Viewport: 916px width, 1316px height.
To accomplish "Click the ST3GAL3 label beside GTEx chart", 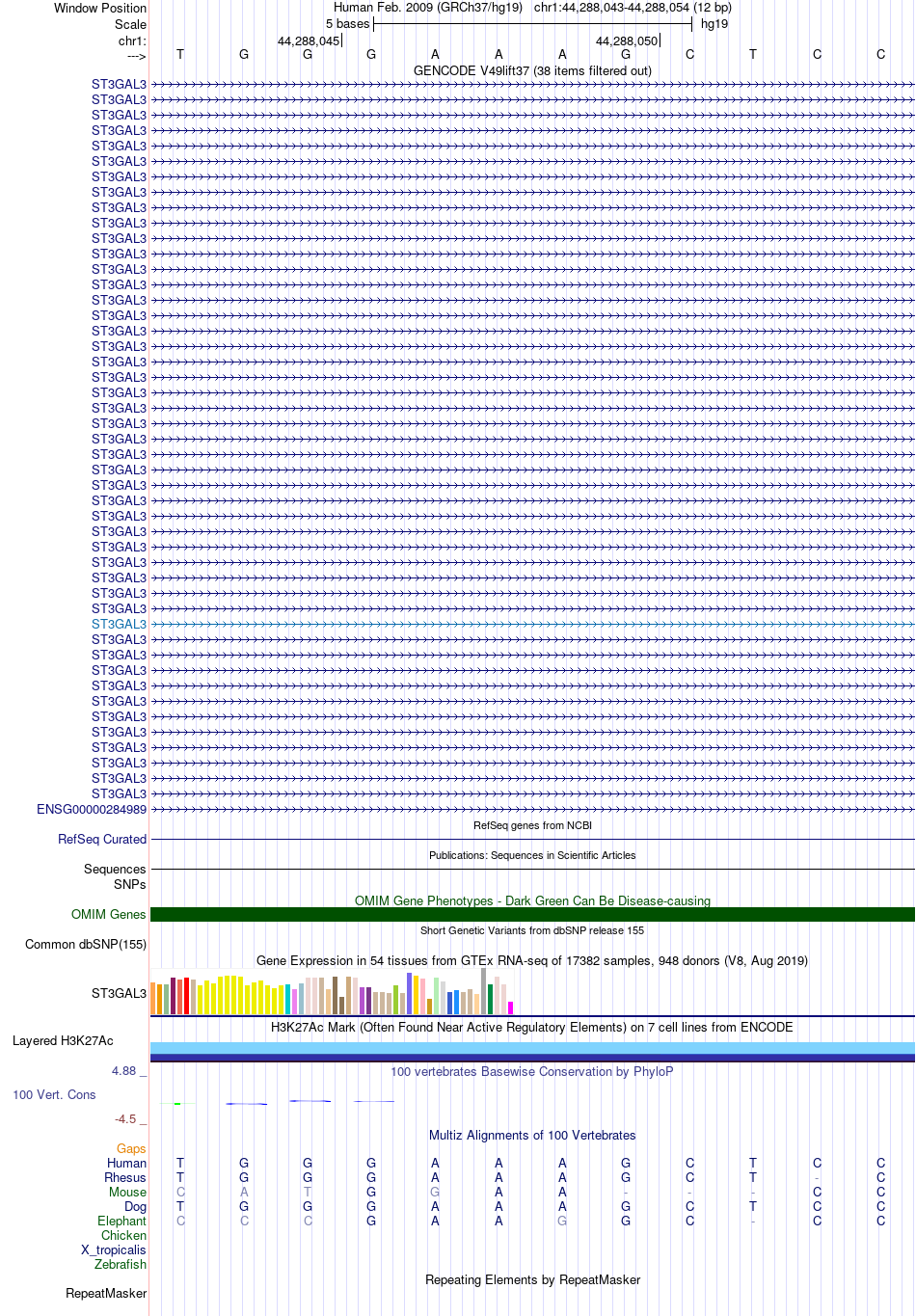I will (x=119, y=993).
